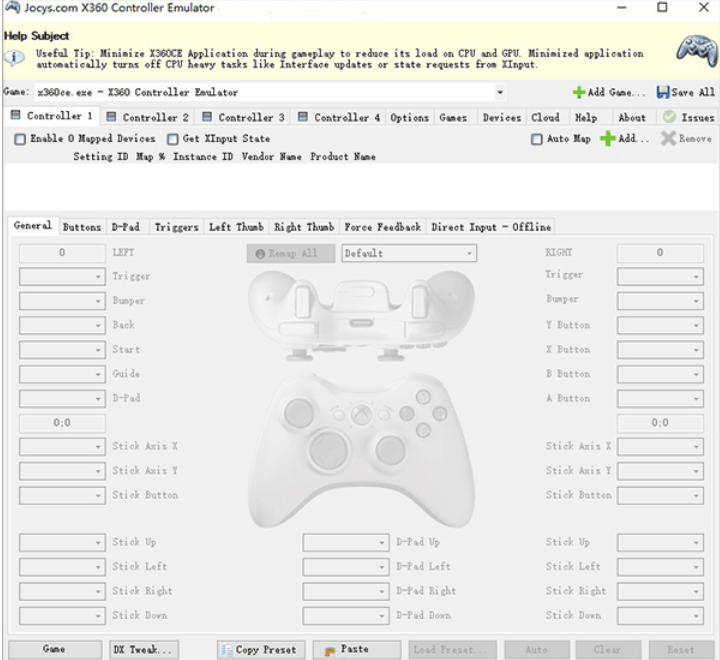Click the Paste clipboard icon
Screen dimensions: 720x660
(x=330, y=650)
